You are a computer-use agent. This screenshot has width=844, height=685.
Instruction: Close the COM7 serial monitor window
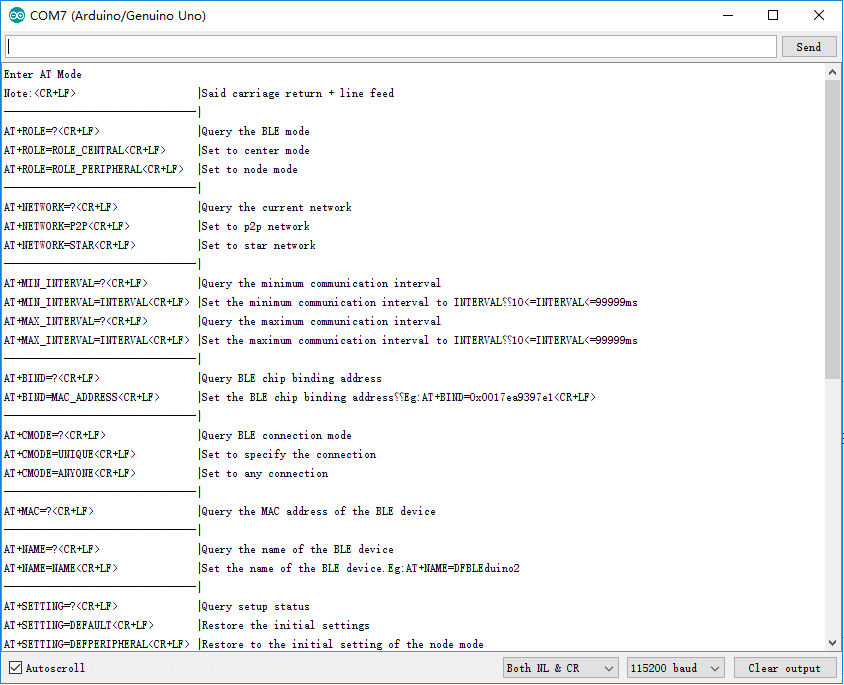819,16
